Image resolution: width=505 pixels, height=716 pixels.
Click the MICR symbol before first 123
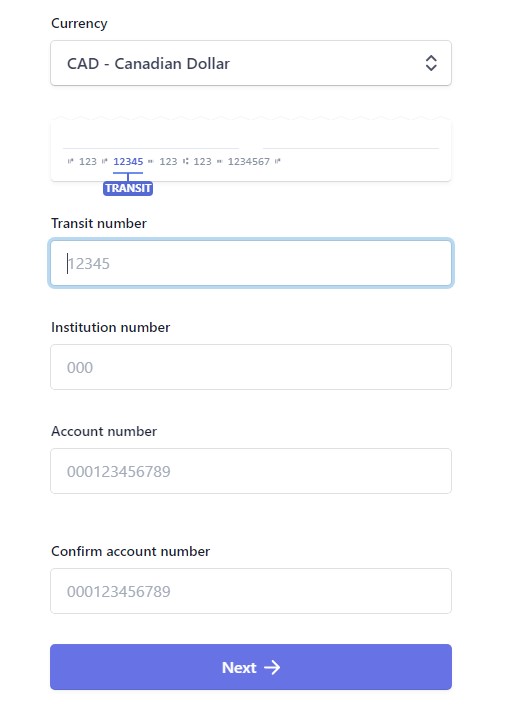point(70,161)
